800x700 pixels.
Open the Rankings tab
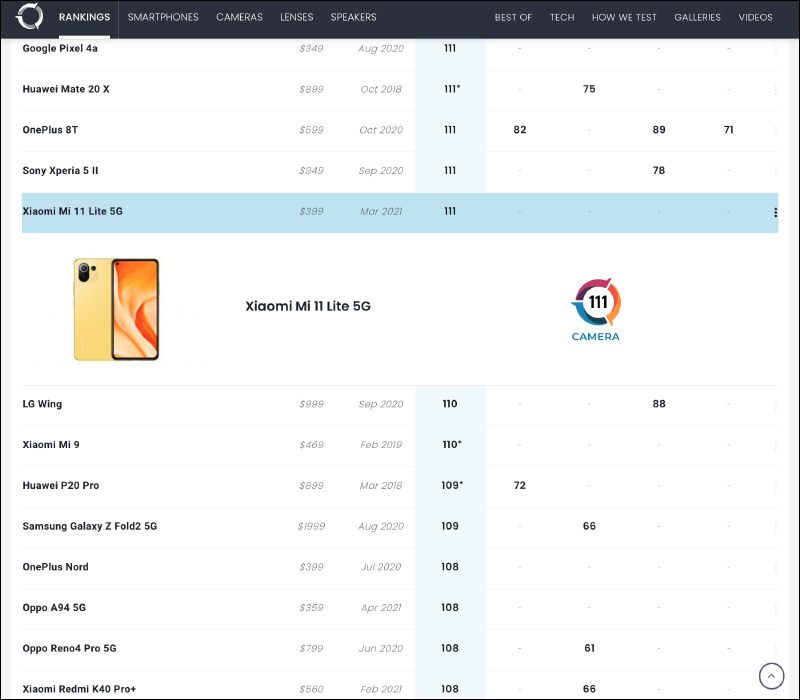coord(84,17)
